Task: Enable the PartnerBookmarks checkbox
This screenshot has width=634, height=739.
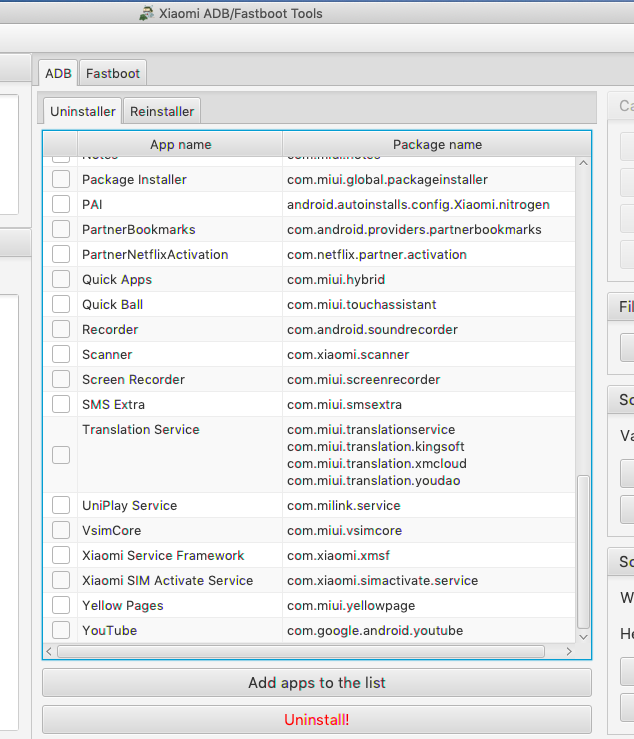Action: (61, 230)
